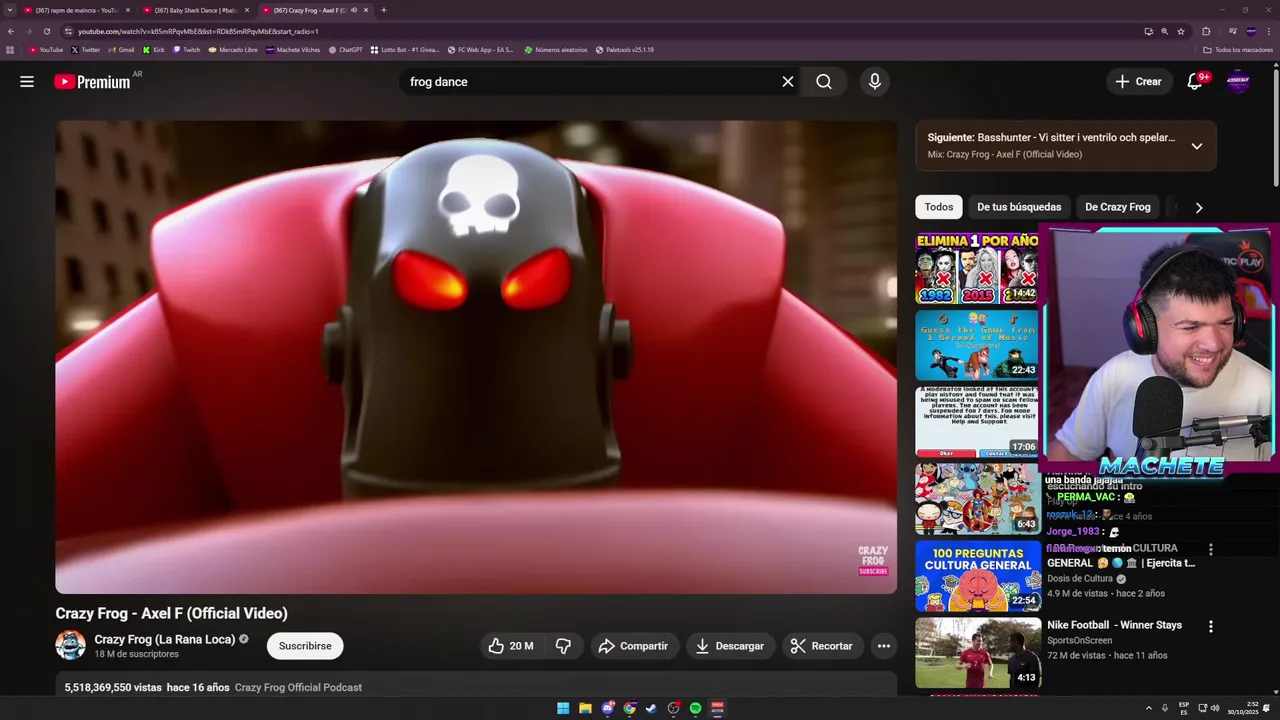1280x720 pixels.
Task: Open the Chrome apps grid shortcut
Action: point(10,49)
